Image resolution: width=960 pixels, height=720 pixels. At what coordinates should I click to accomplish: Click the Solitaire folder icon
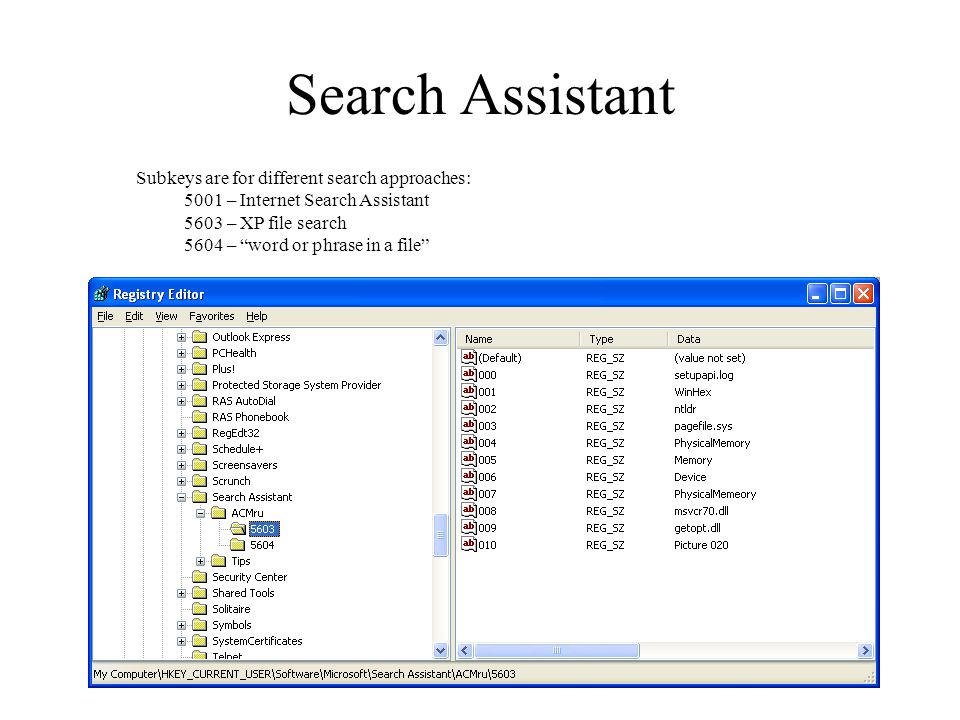pyautogui.click(x=200, y=609)
